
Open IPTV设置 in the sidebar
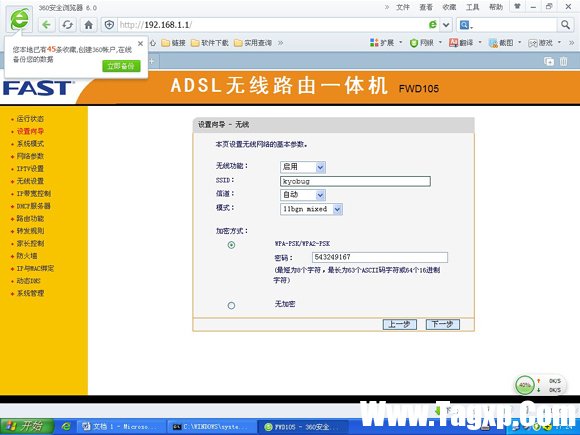tap(30, 169)
